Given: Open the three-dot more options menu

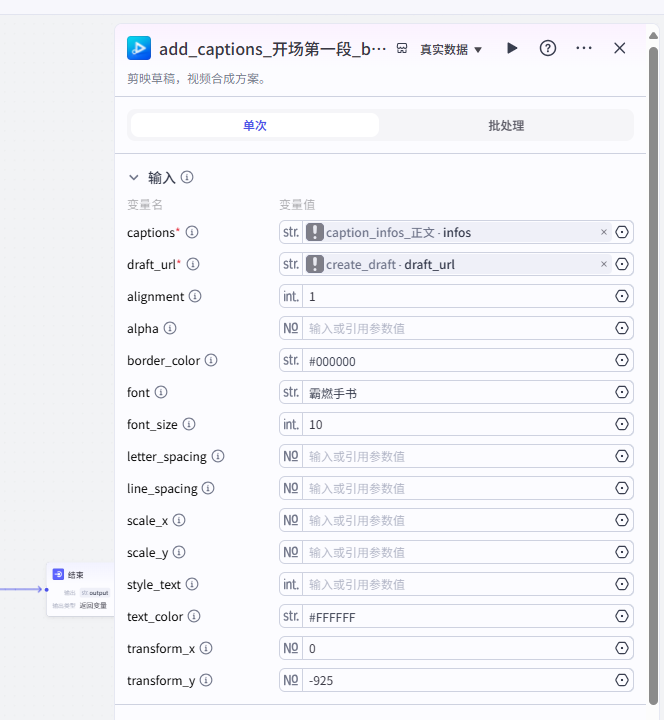Looking at the screenshot, I should [584, 48].
